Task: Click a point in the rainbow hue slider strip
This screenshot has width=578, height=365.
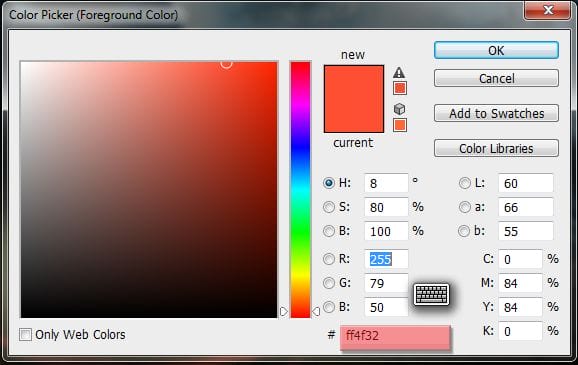Action: 300,190
